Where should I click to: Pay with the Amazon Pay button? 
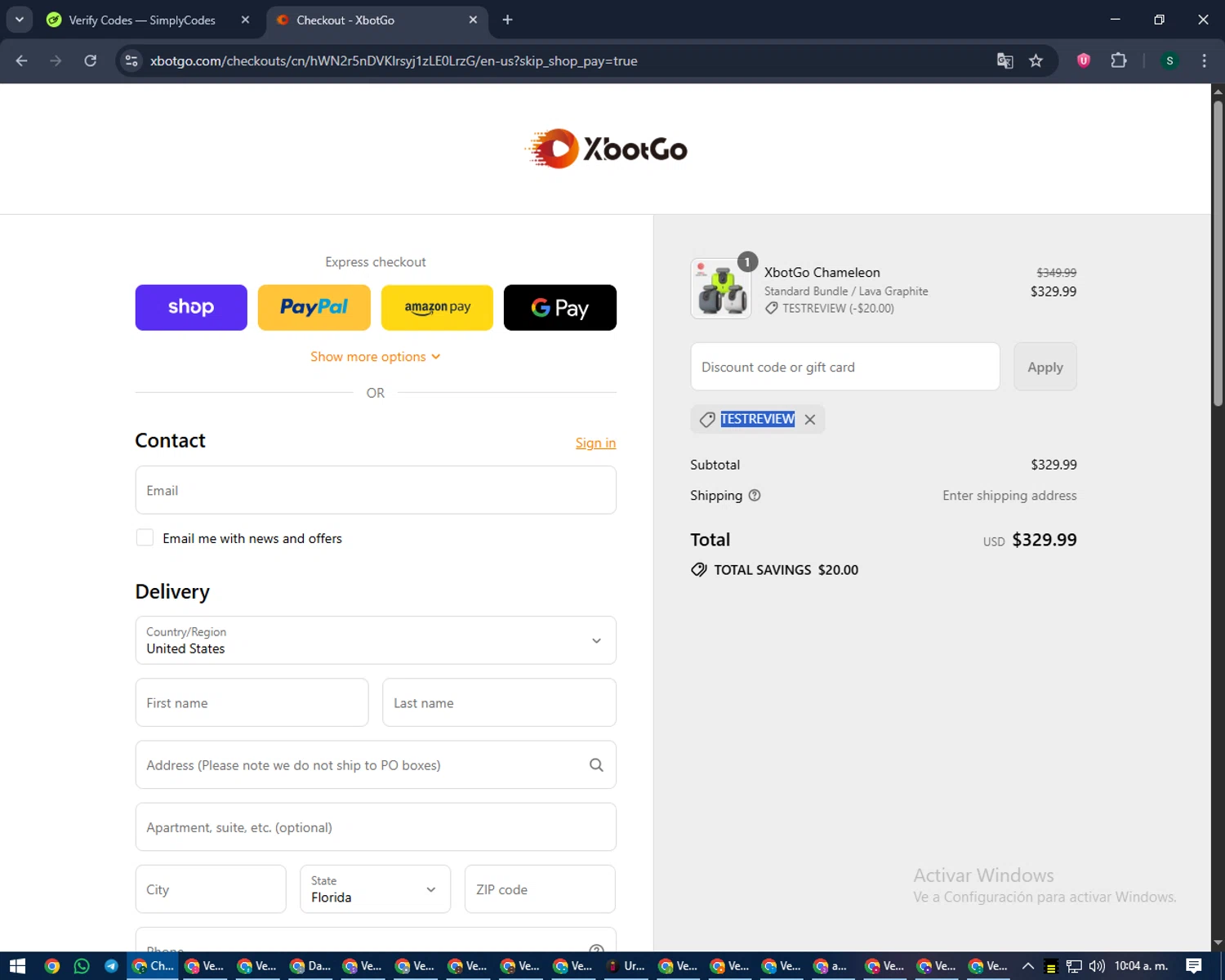click(x=437, y=308)
